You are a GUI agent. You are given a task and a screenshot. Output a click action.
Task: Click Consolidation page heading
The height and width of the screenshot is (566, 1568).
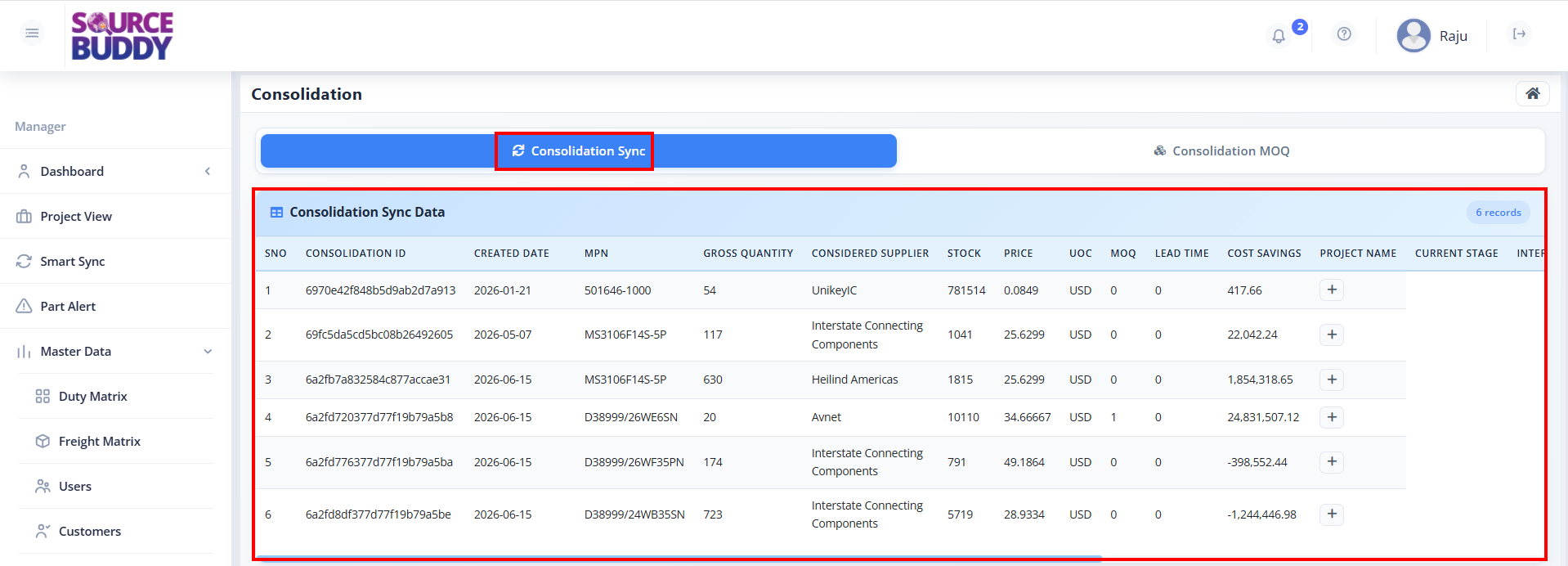307,94
